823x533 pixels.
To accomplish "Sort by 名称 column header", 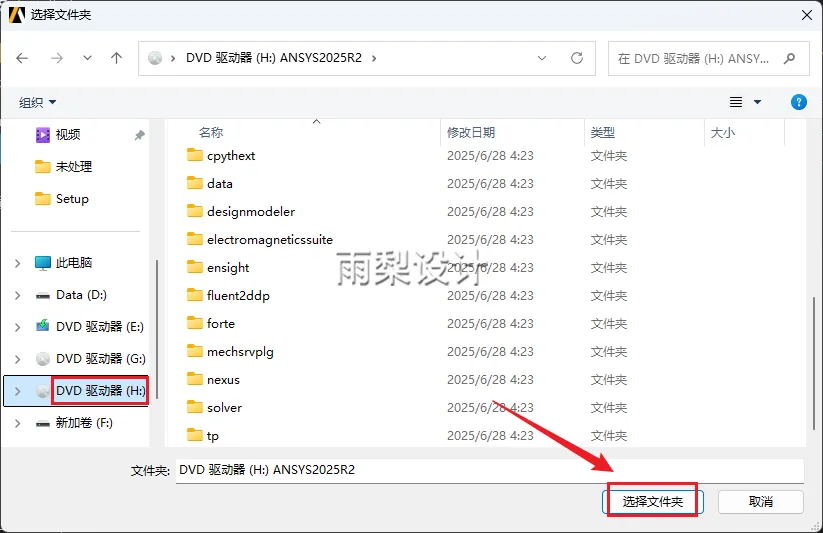I will (x=211, y=133).
